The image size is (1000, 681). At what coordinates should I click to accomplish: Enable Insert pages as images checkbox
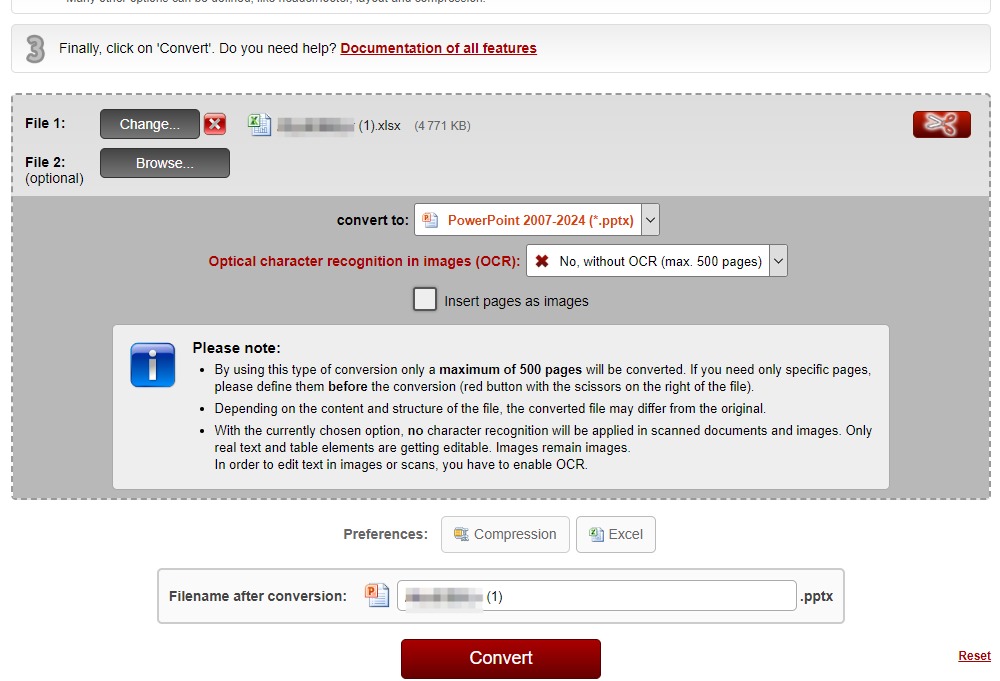click(425, 299)
